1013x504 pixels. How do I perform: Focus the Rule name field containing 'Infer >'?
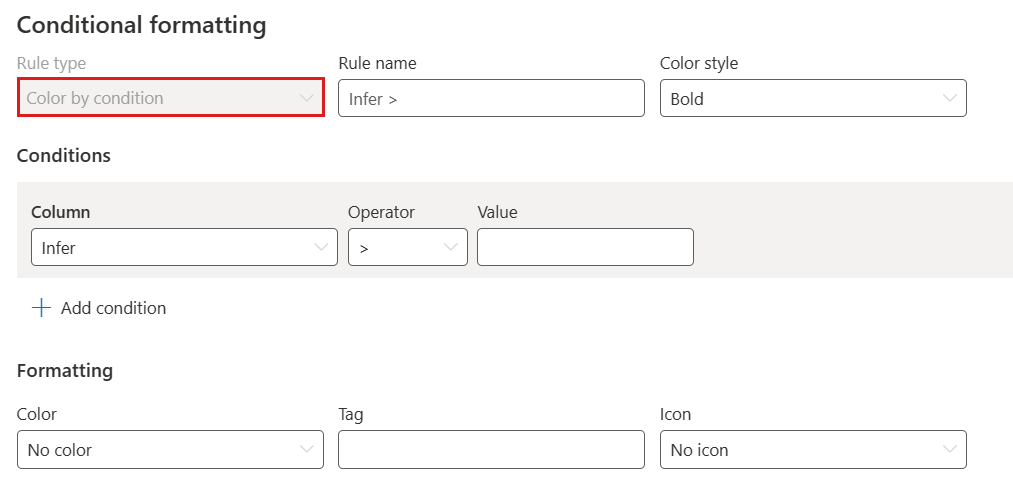point(491,99)
